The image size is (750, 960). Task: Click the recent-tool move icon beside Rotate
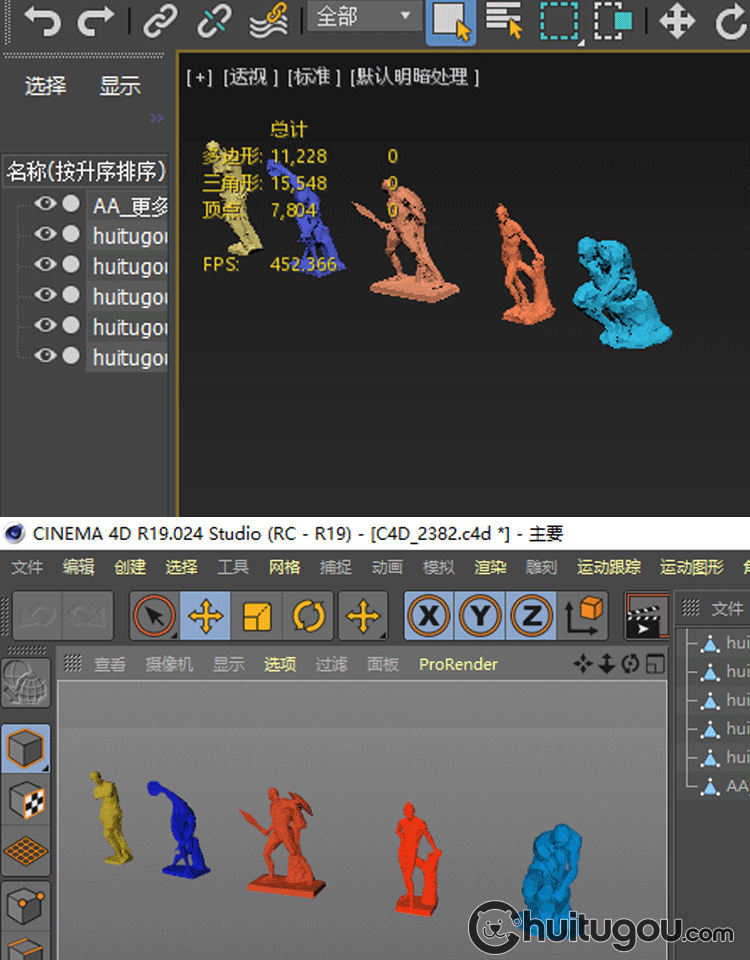pos(363,615)
